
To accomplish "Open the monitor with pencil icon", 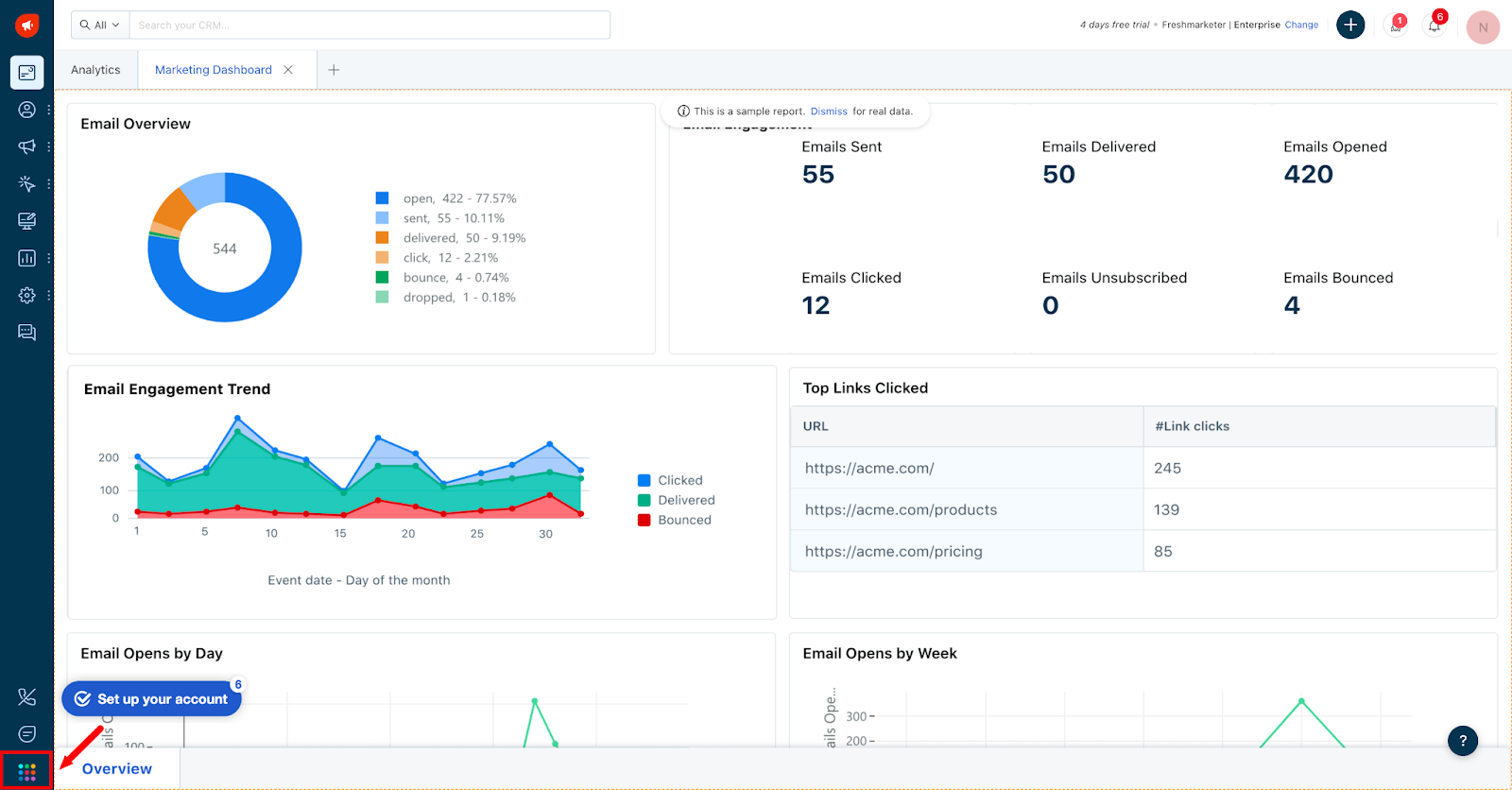I will click(26, 221).
